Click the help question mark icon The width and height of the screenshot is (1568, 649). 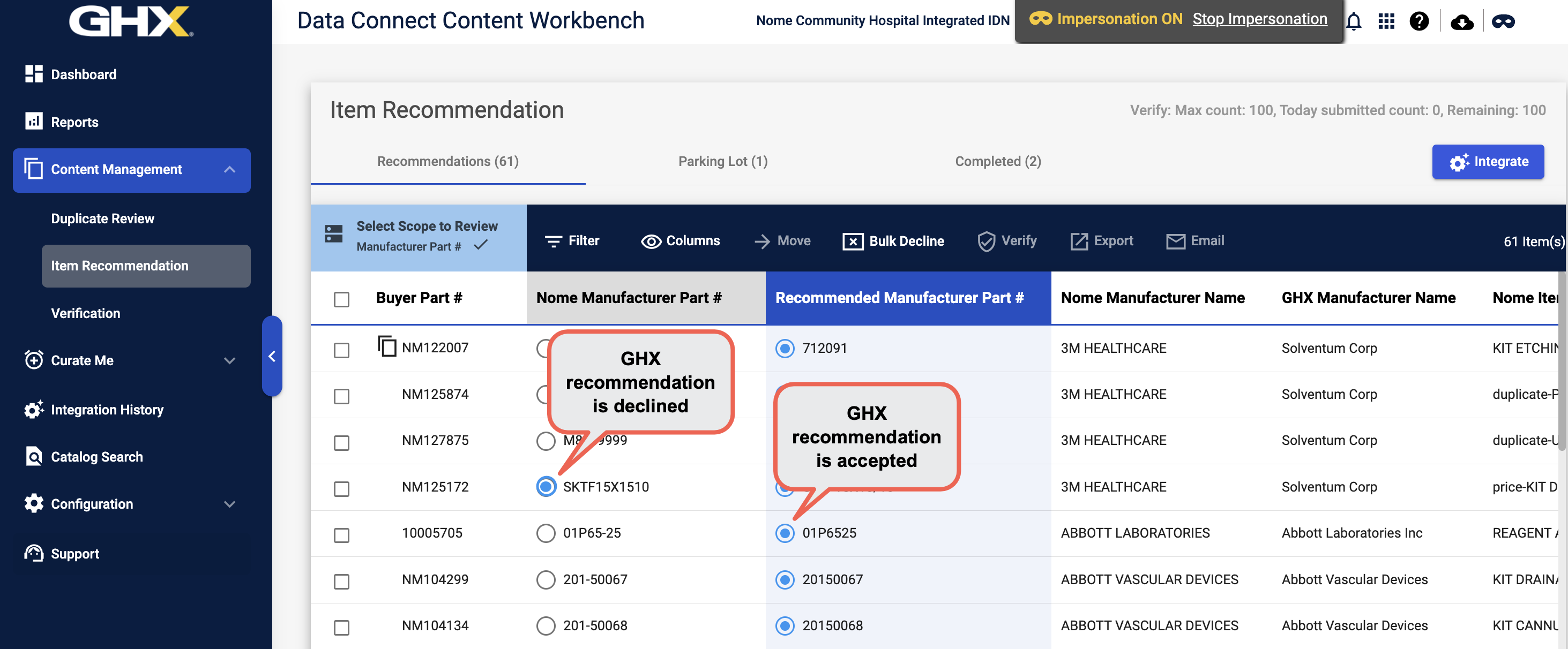click(x=1419, y=21)
